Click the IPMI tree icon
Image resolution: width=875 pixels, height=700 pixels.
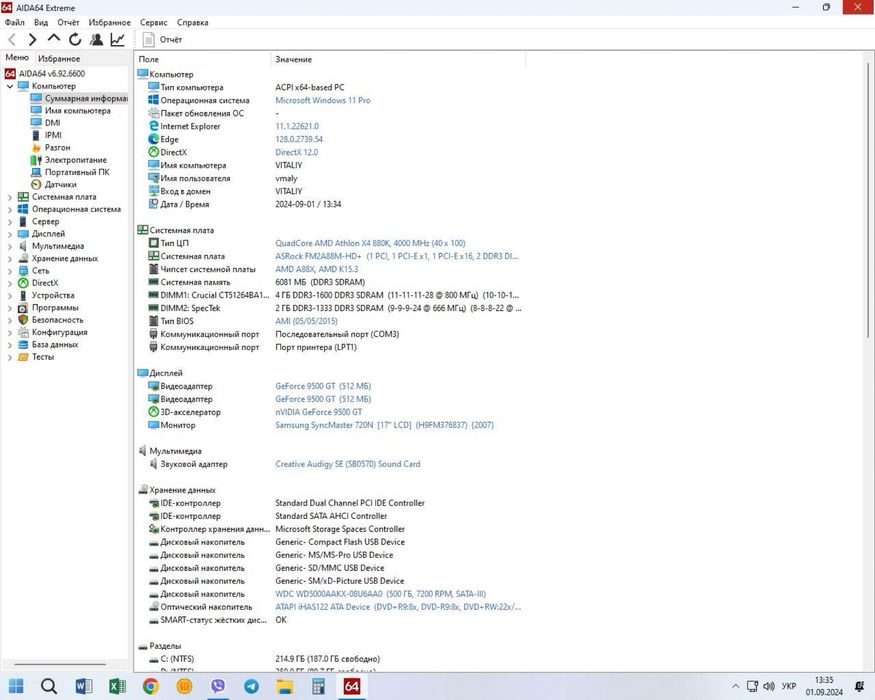[x=36, y=135]
